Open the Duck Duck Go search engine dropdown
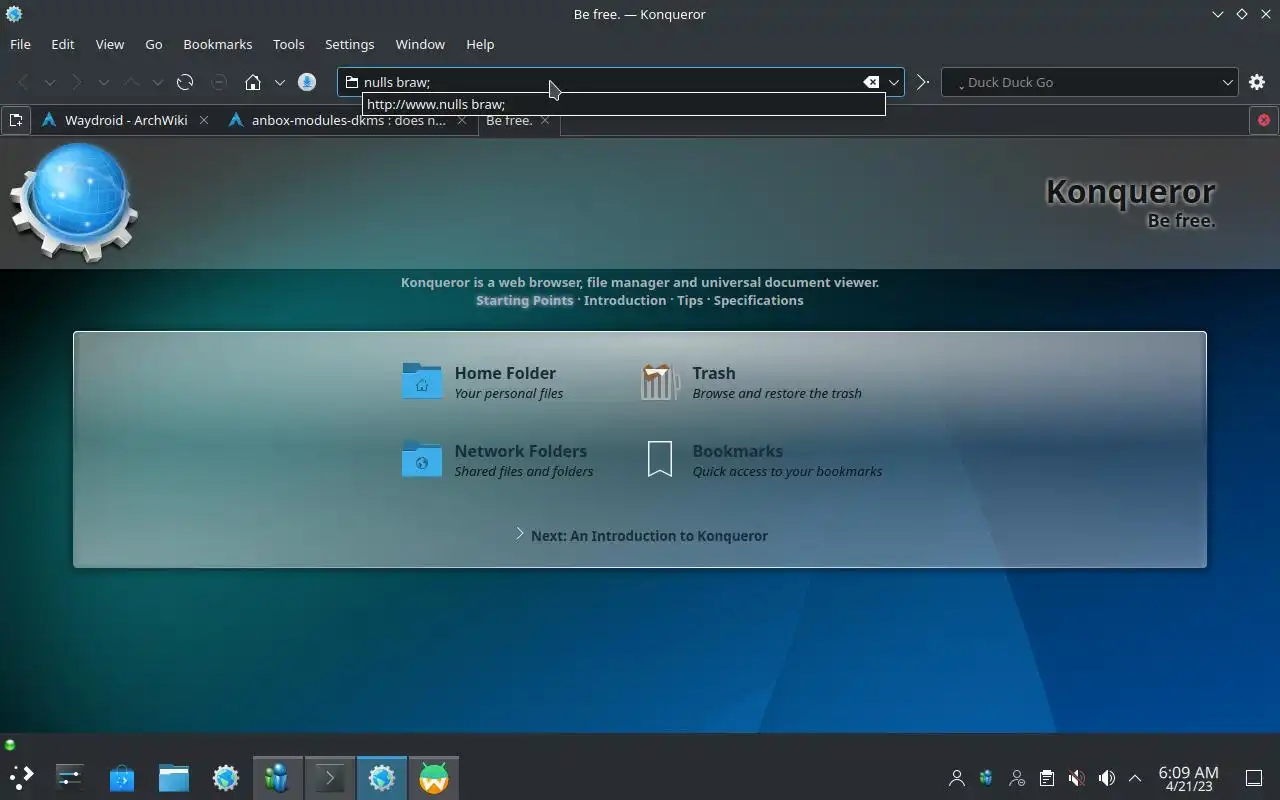Screen dimensions: 1280x800 click(x=1228, y=82)
